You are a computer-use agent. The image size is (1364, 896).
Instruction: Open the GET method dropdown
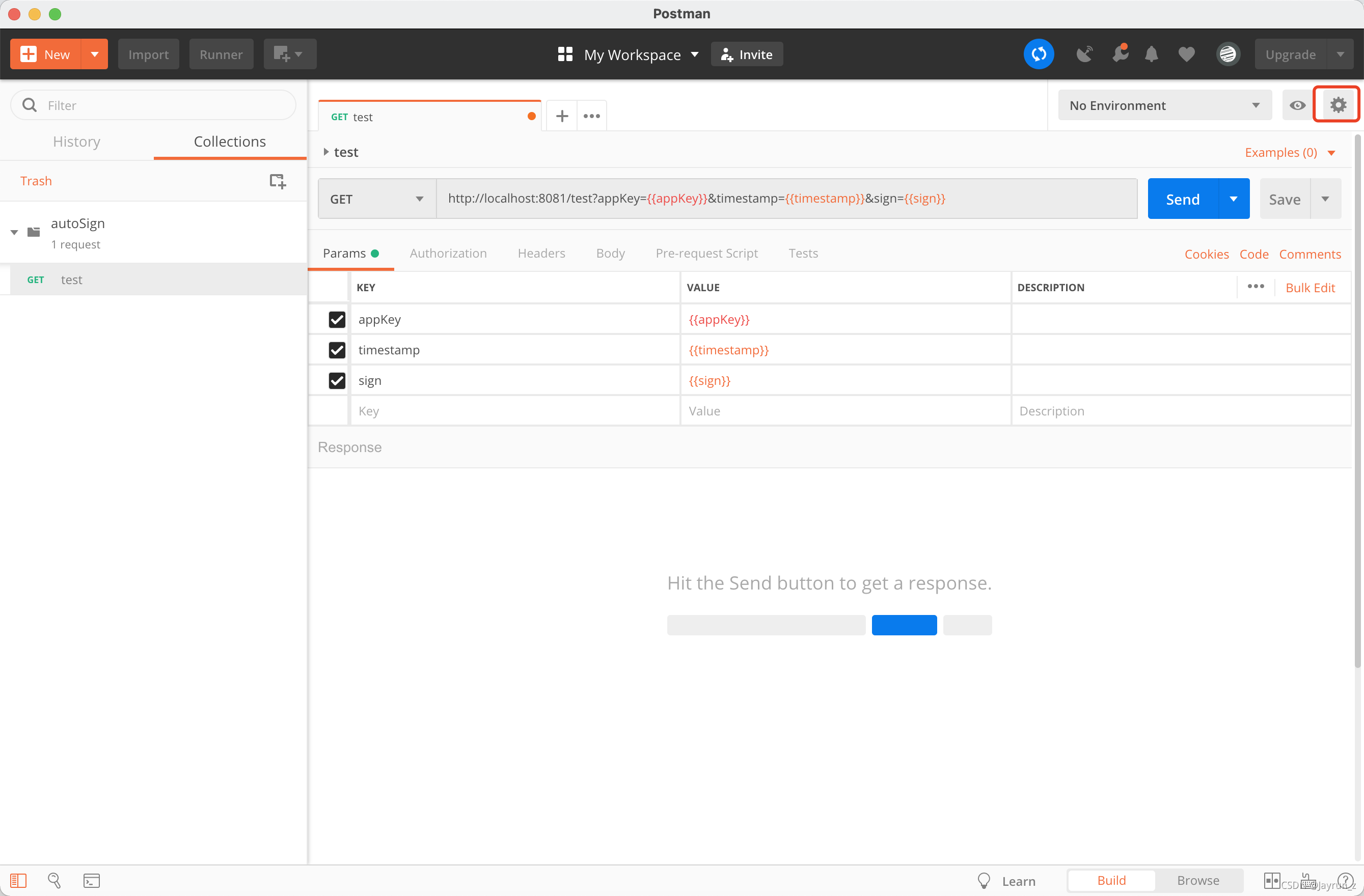376,199
